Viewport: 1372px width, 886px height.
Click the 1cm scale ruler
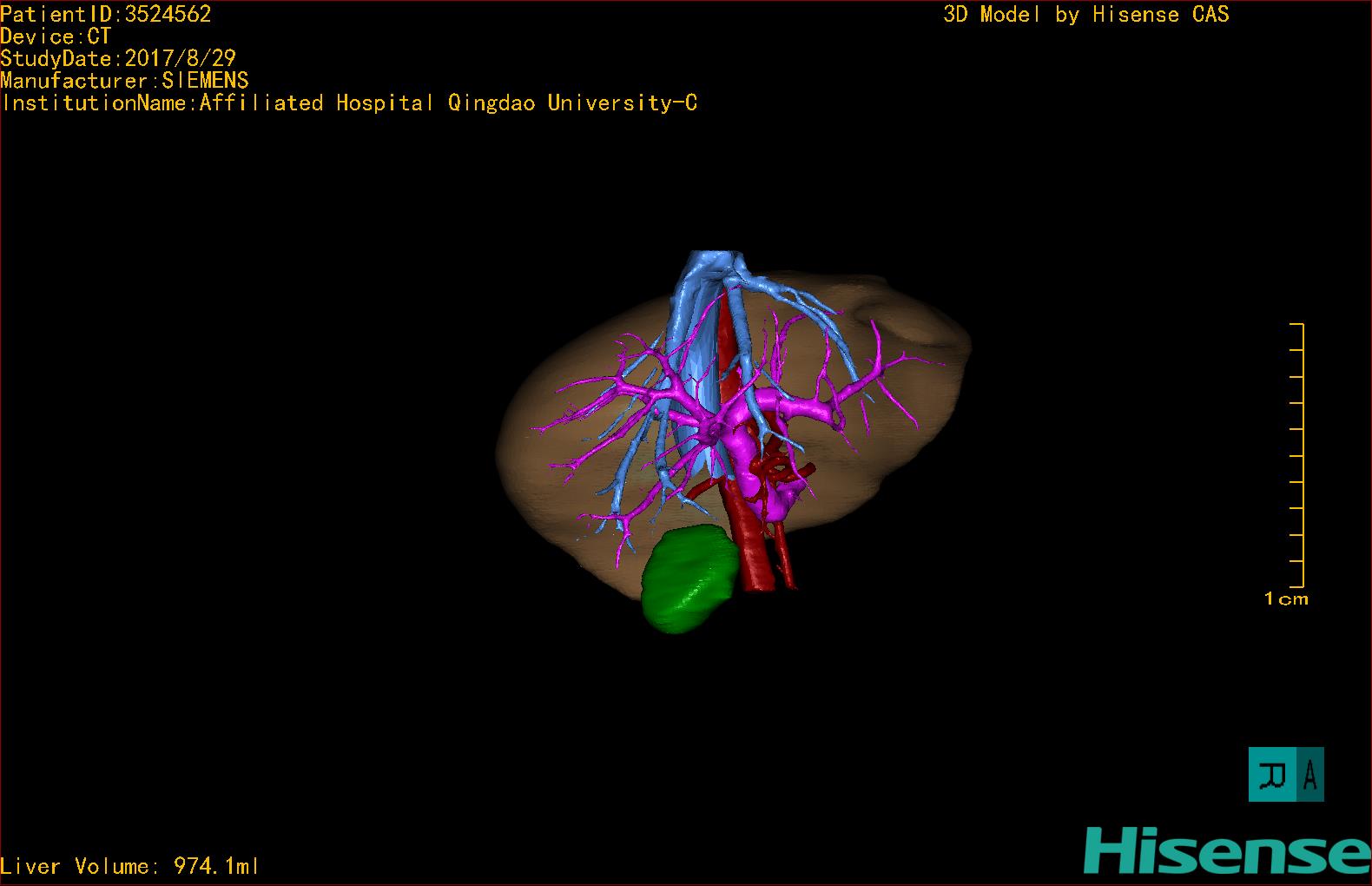tap(1296, 455)
